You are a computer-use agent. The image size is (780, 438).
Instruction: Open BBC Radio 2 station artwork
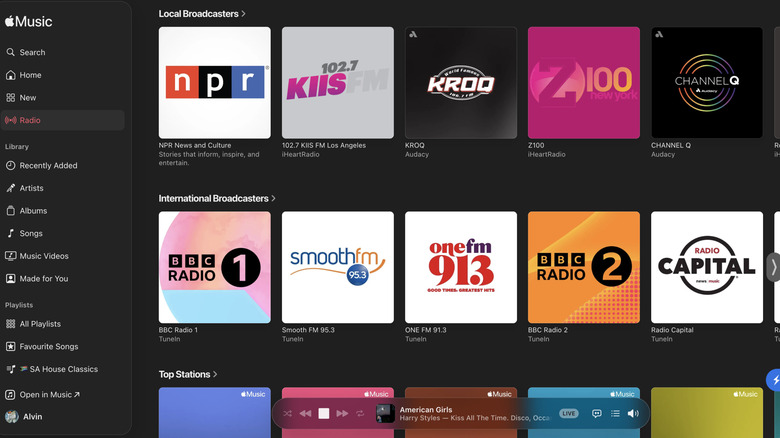pyautogui.click(x=584, y=267)
